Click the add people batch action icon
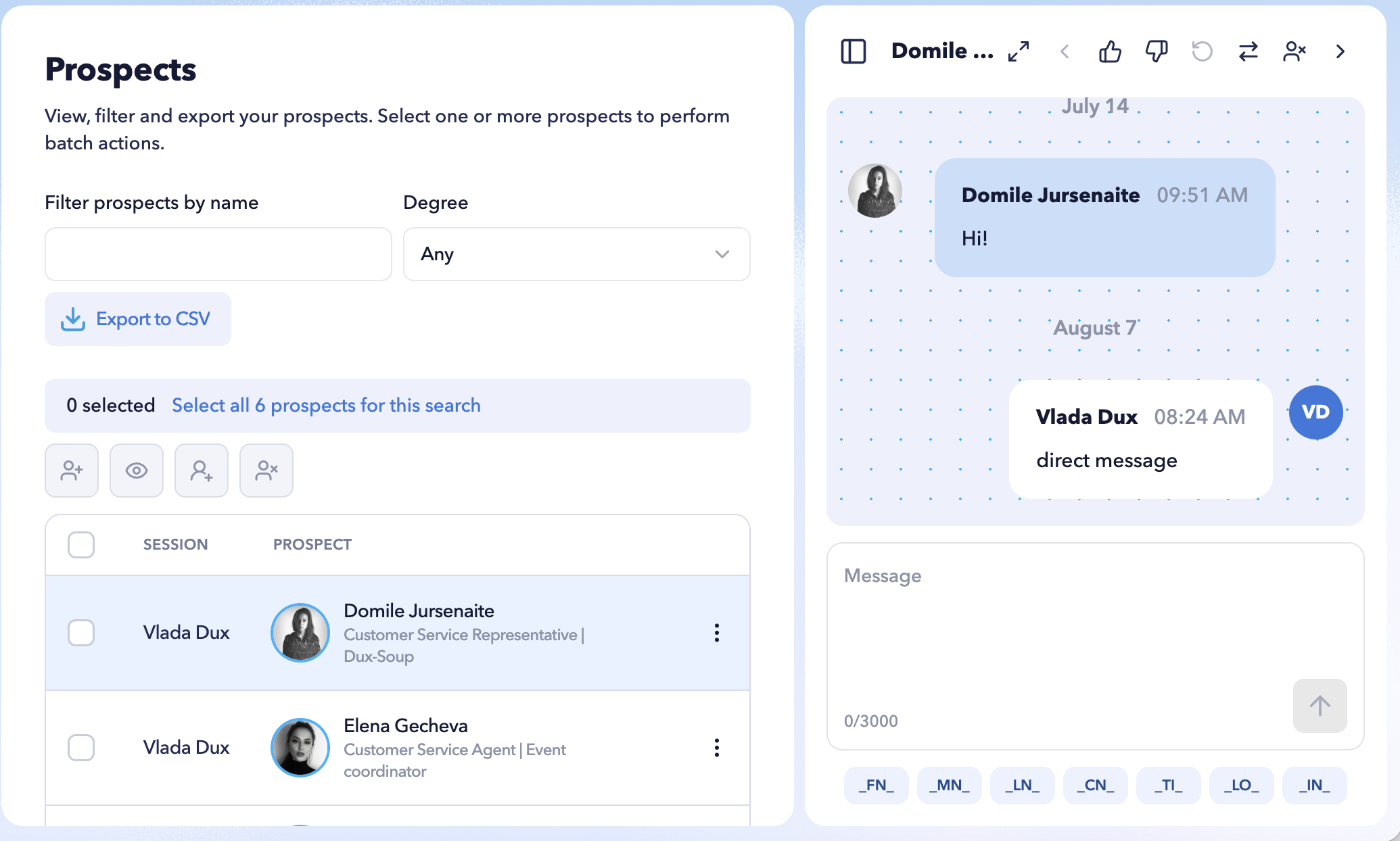Screen dimensions: 1400x841 [x=72, y=471]
